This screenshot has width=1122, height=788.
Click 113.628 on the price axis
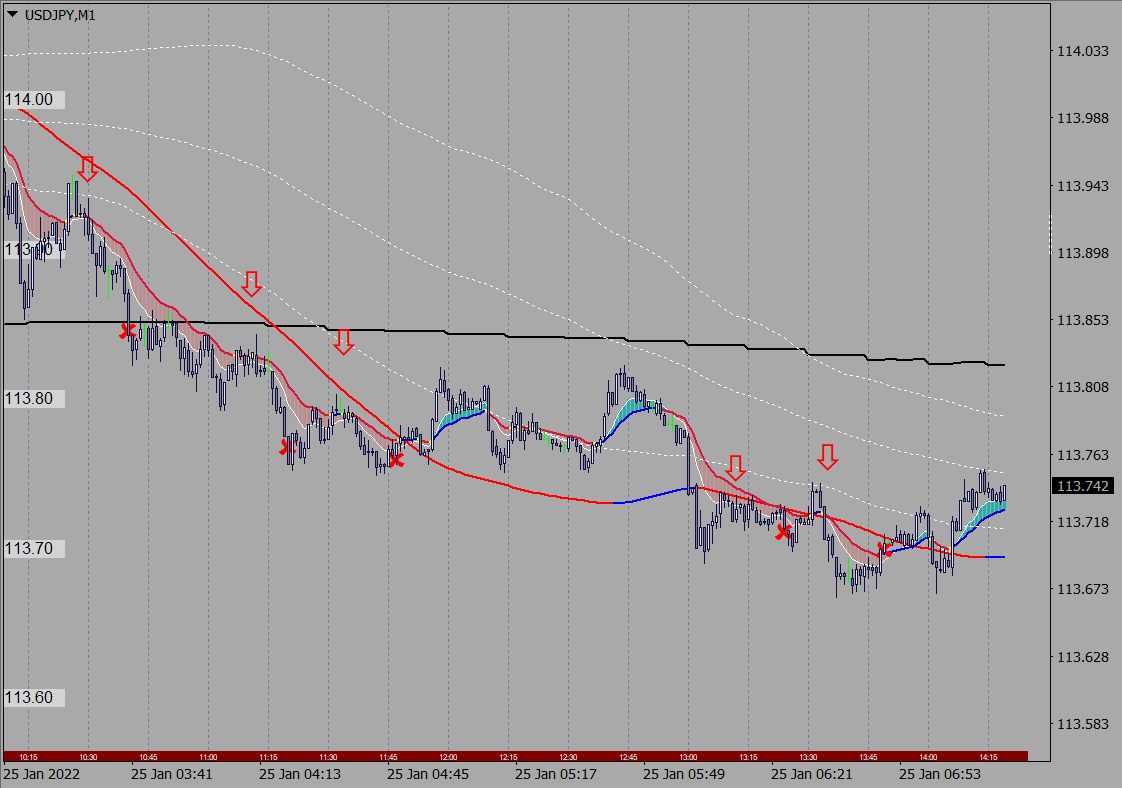click(x=1083, y=657)
